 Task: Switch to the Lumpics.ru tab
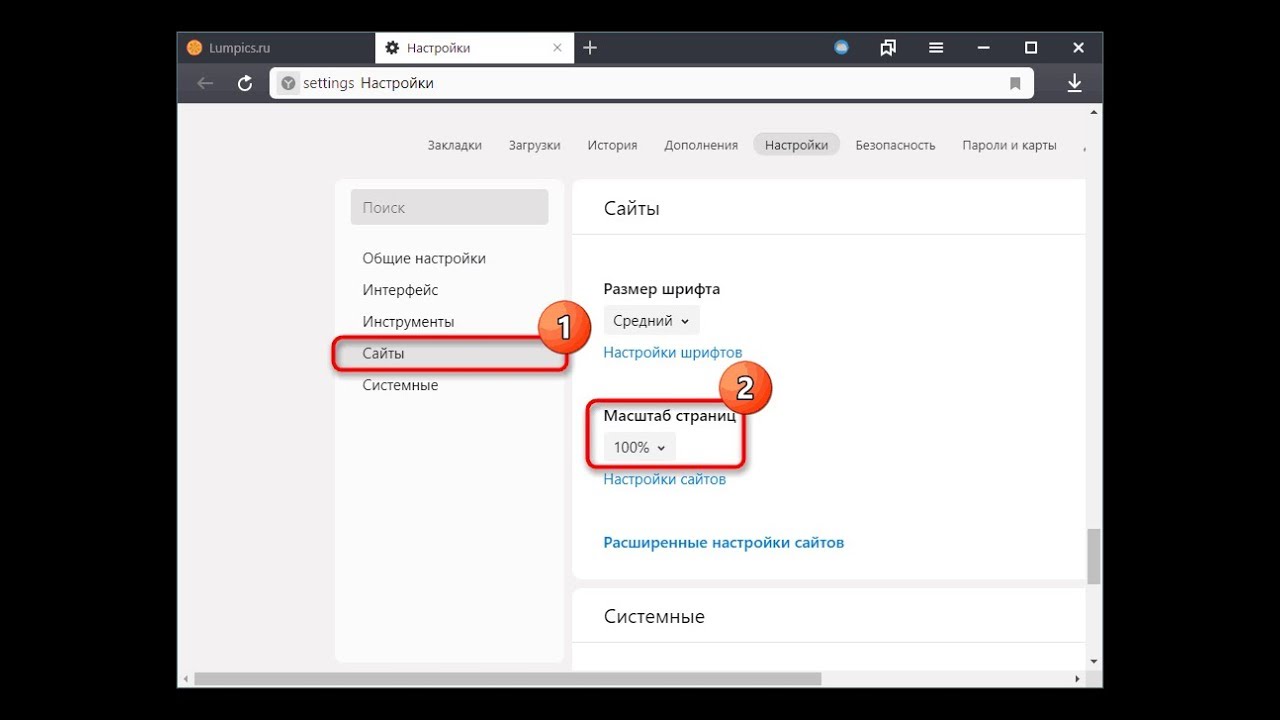click(x=277, y=47)
